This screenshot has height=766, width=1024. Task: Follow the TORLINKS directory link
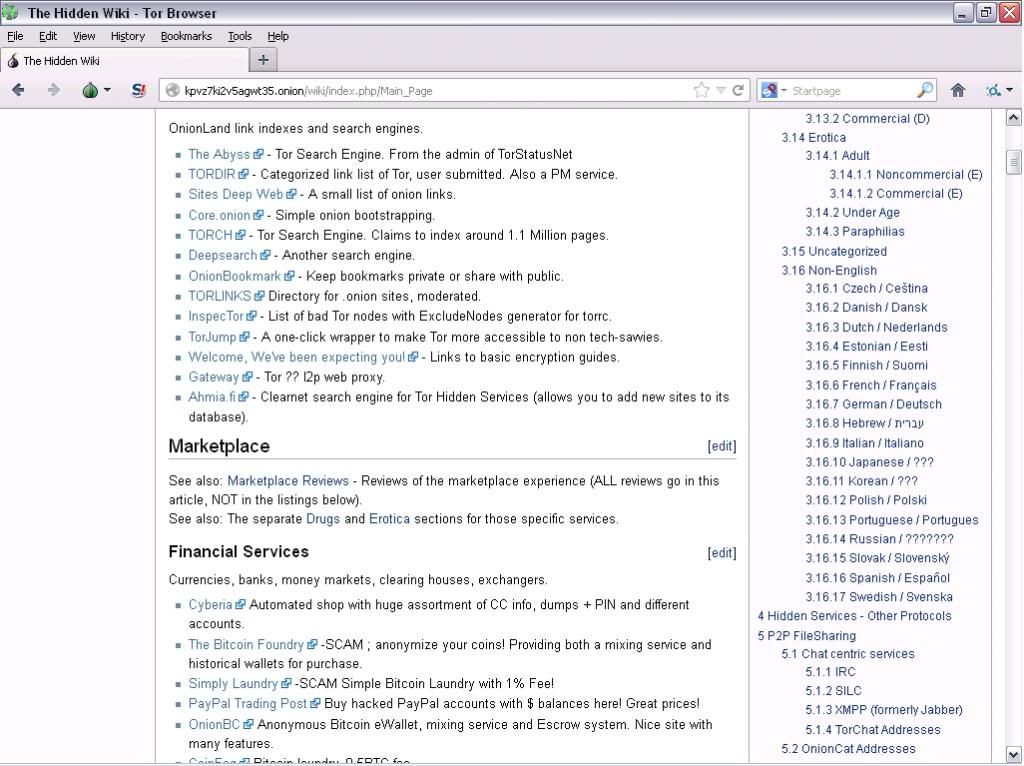click(x=219, y=296)
